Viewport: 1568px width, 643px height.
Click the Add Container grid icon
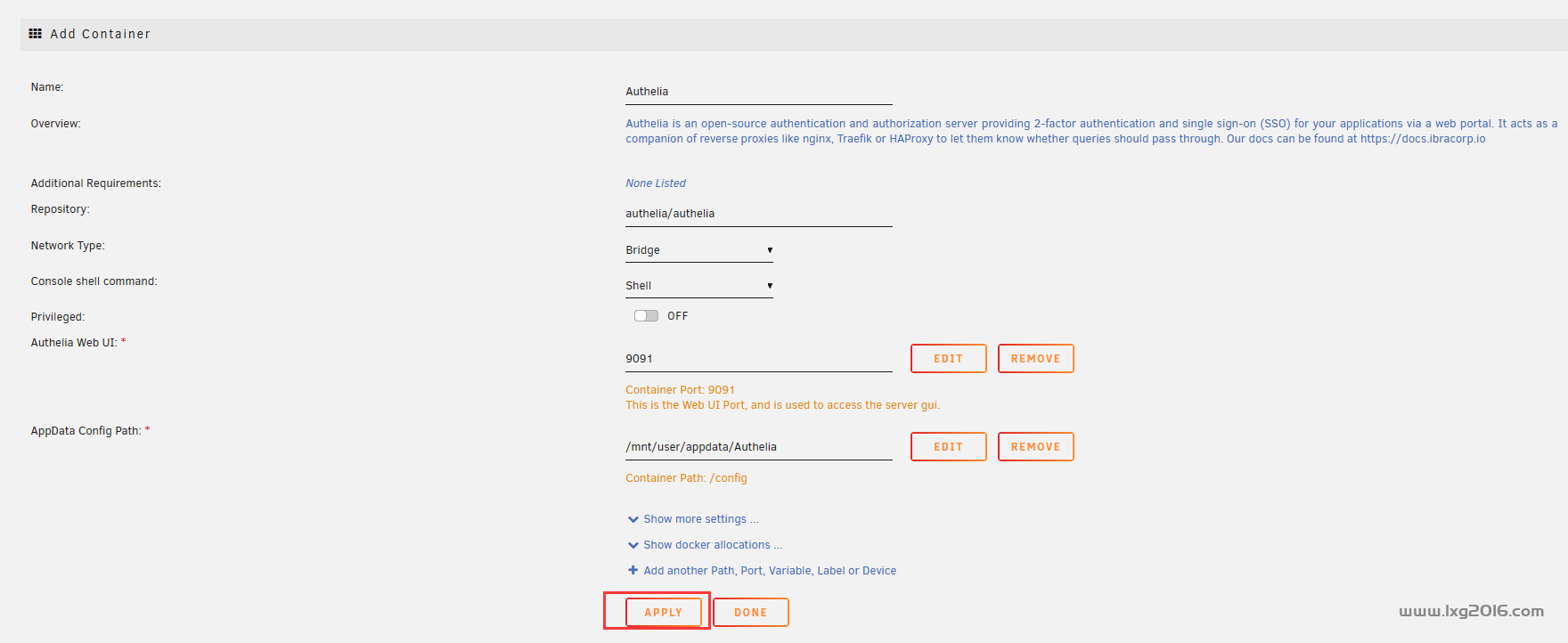36,34
